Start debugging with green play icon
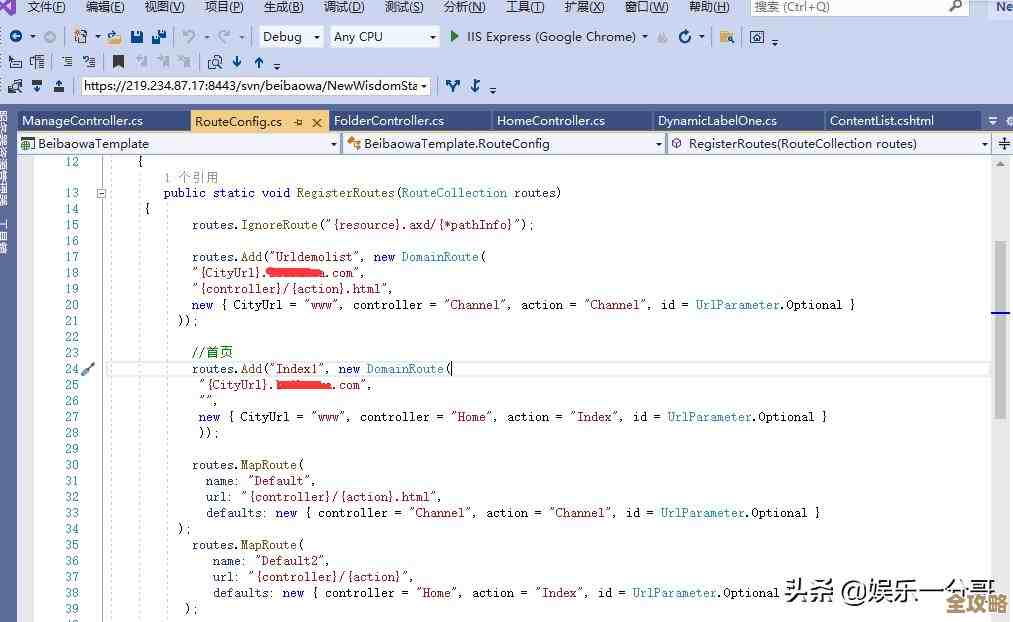Screen dimensions: 1013x622 tap(455, 37)
